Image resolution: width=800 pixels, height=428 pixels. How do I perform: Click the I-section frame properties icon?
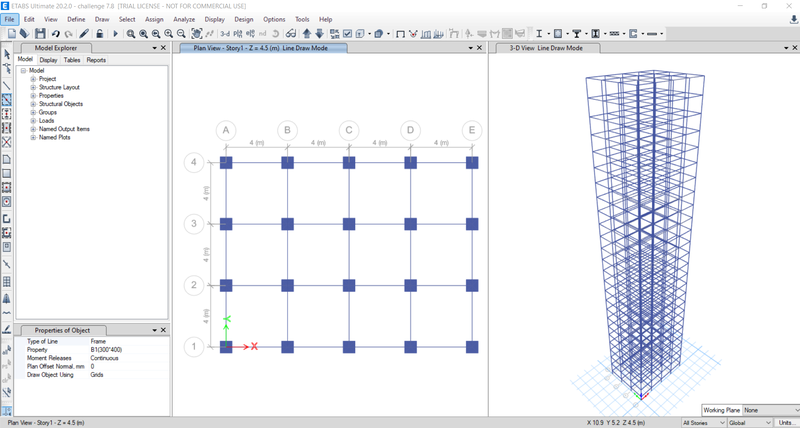point(539,34)
